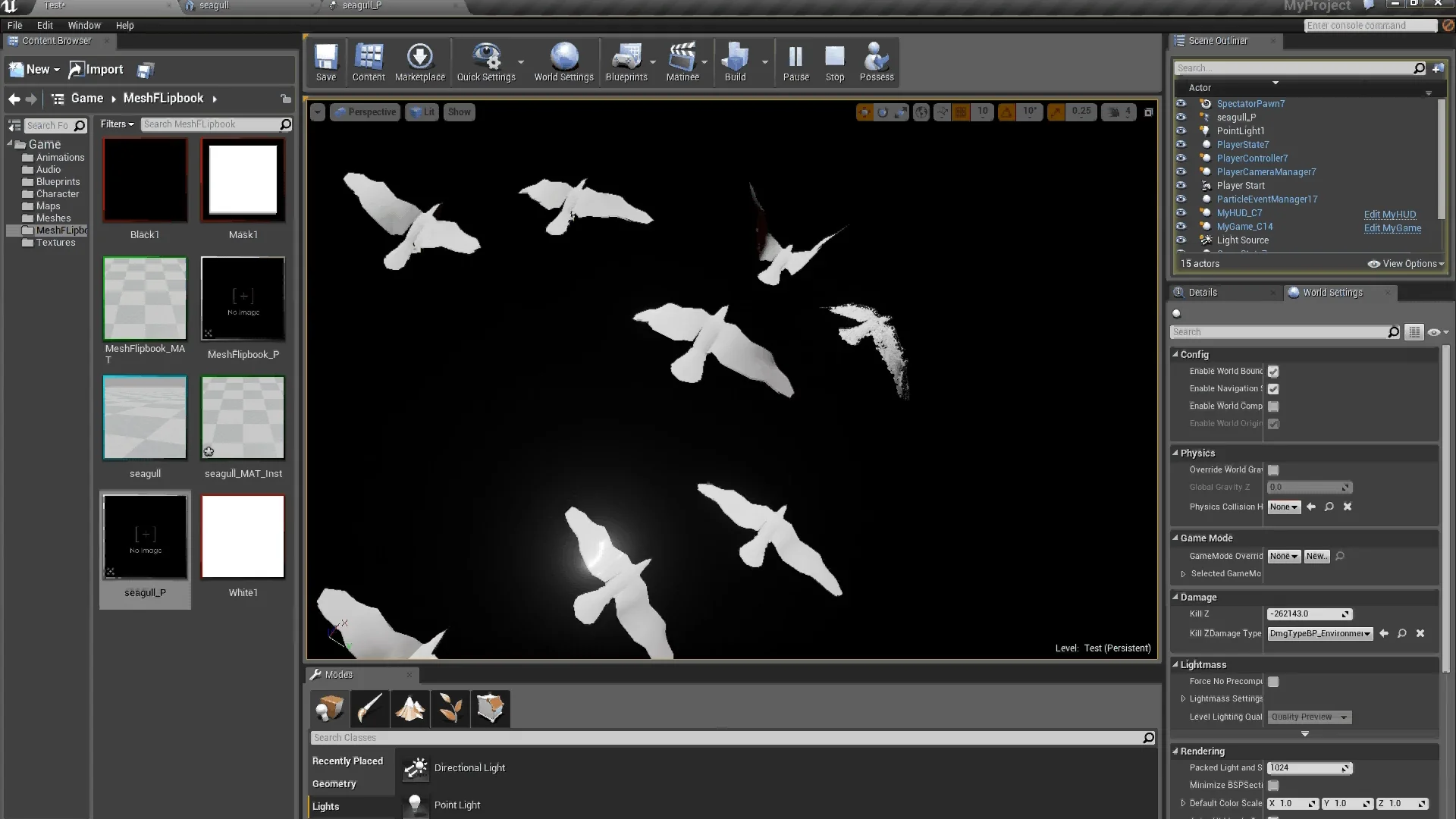Open the Blueprints toolbar menu
1456x819 pixels.
pyautogui.click(x=627, y=62)
